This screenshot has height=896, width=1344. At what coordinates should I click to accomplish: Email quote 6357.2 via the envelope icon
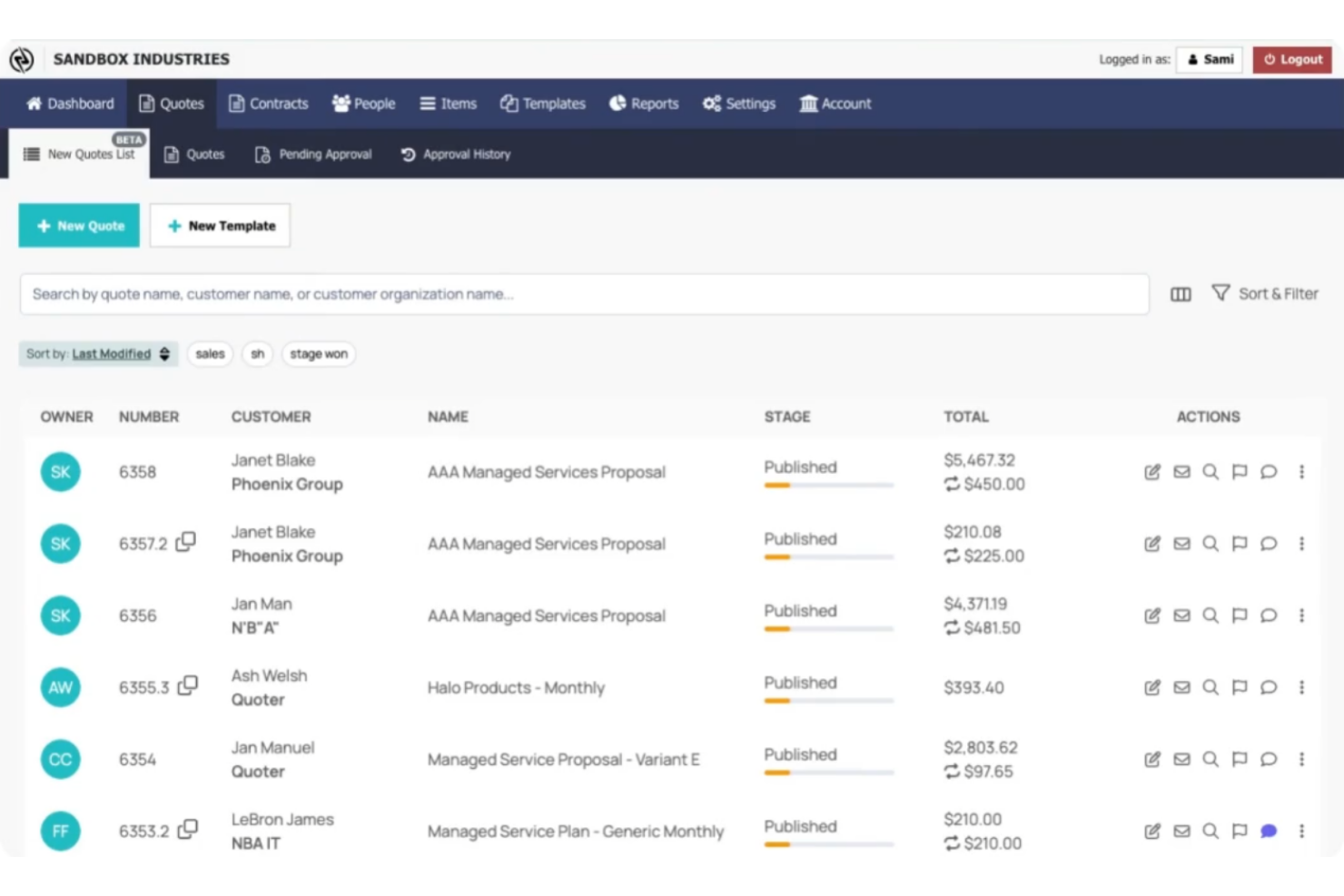(x=1181, y=544)
